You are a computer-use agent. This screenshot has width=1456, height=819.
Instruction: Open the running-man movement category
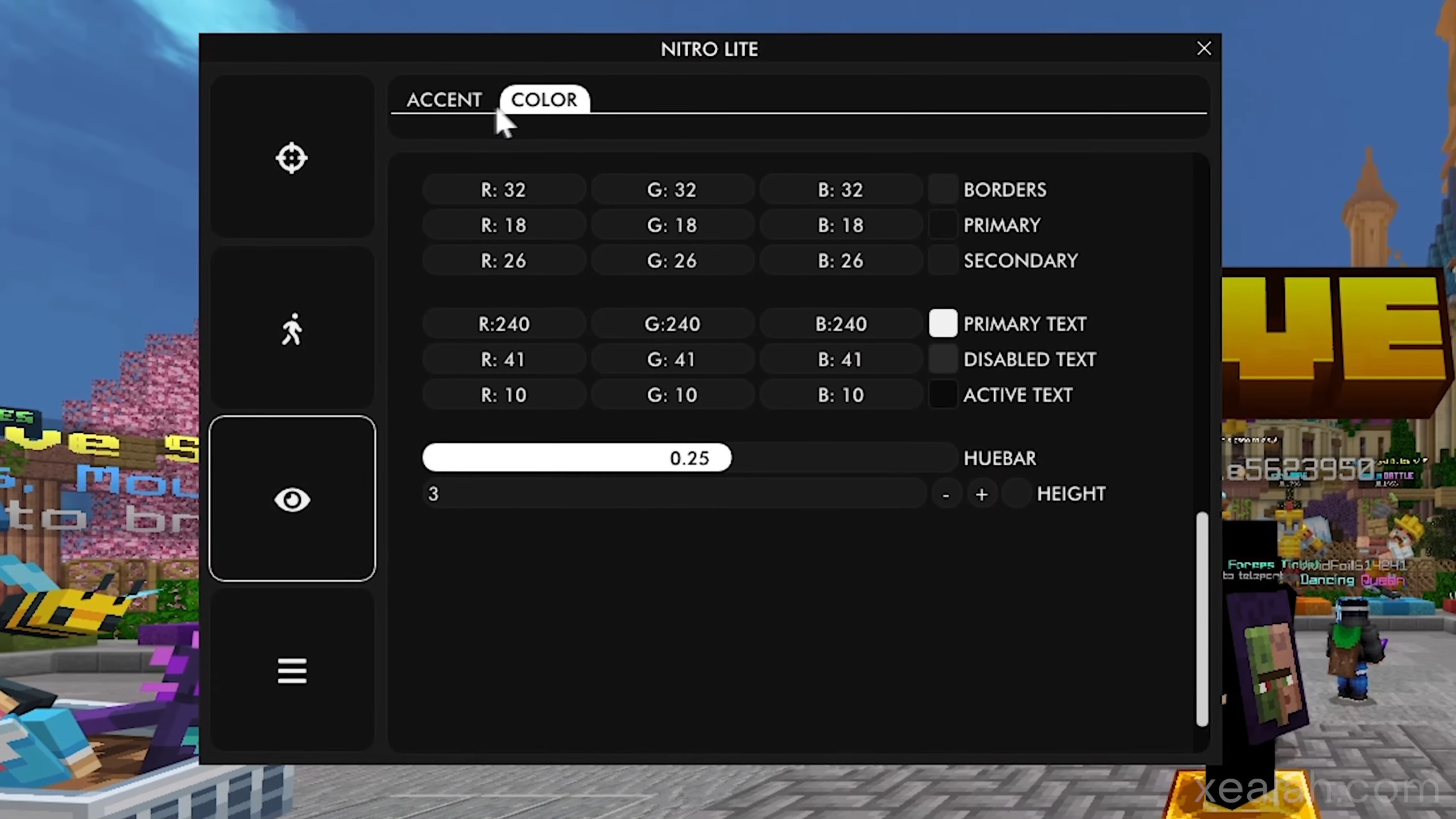(292, 329)
